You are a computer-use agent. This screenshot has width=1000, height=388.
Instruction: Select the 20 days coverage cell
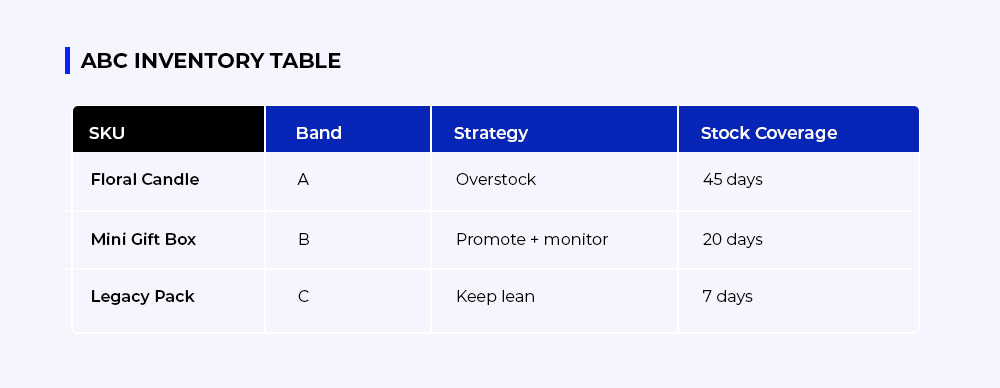tap(798, 240)
